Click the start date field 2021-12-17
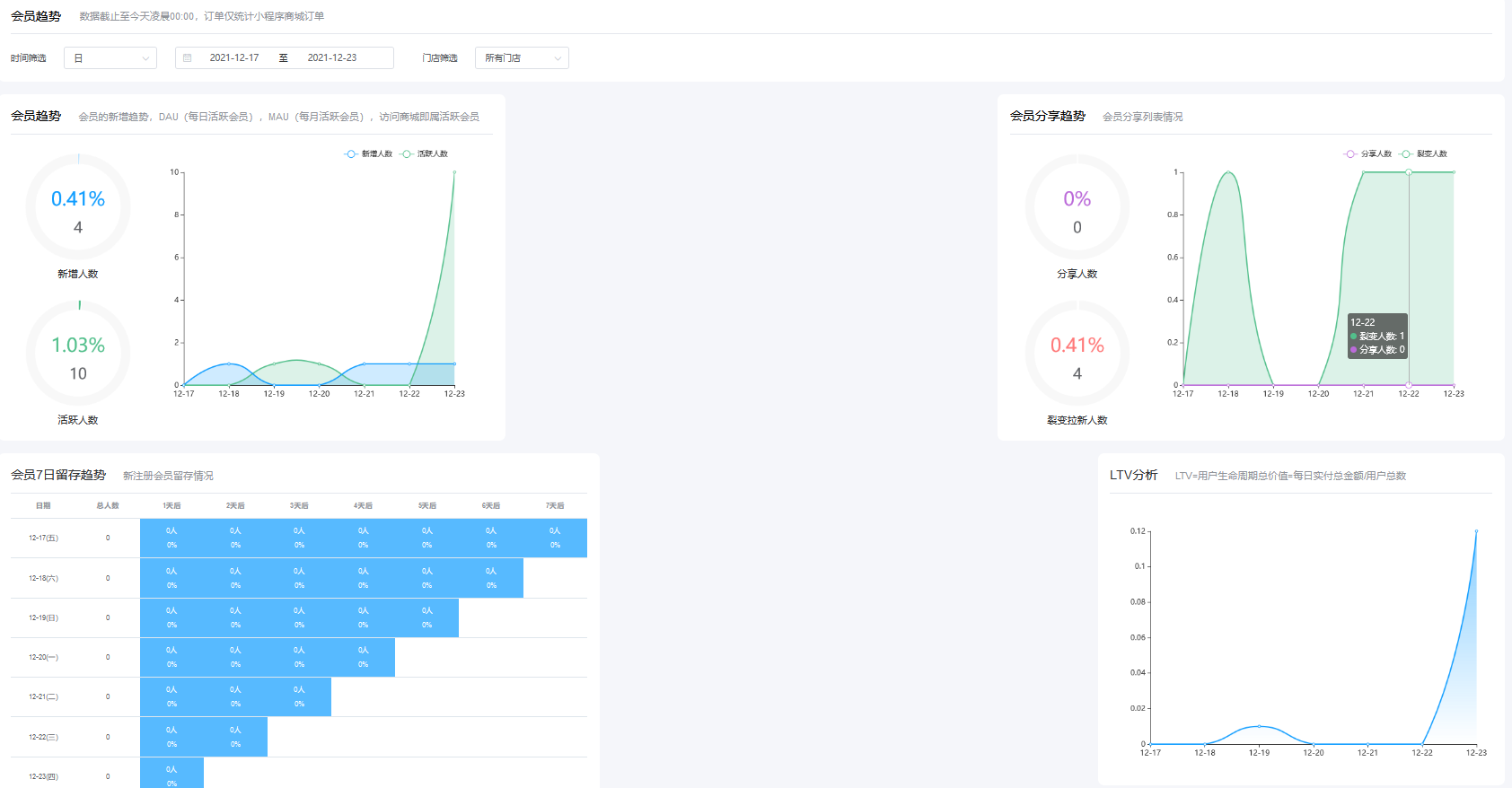This screenshot has height=788, width=1512. click(234, 58)
